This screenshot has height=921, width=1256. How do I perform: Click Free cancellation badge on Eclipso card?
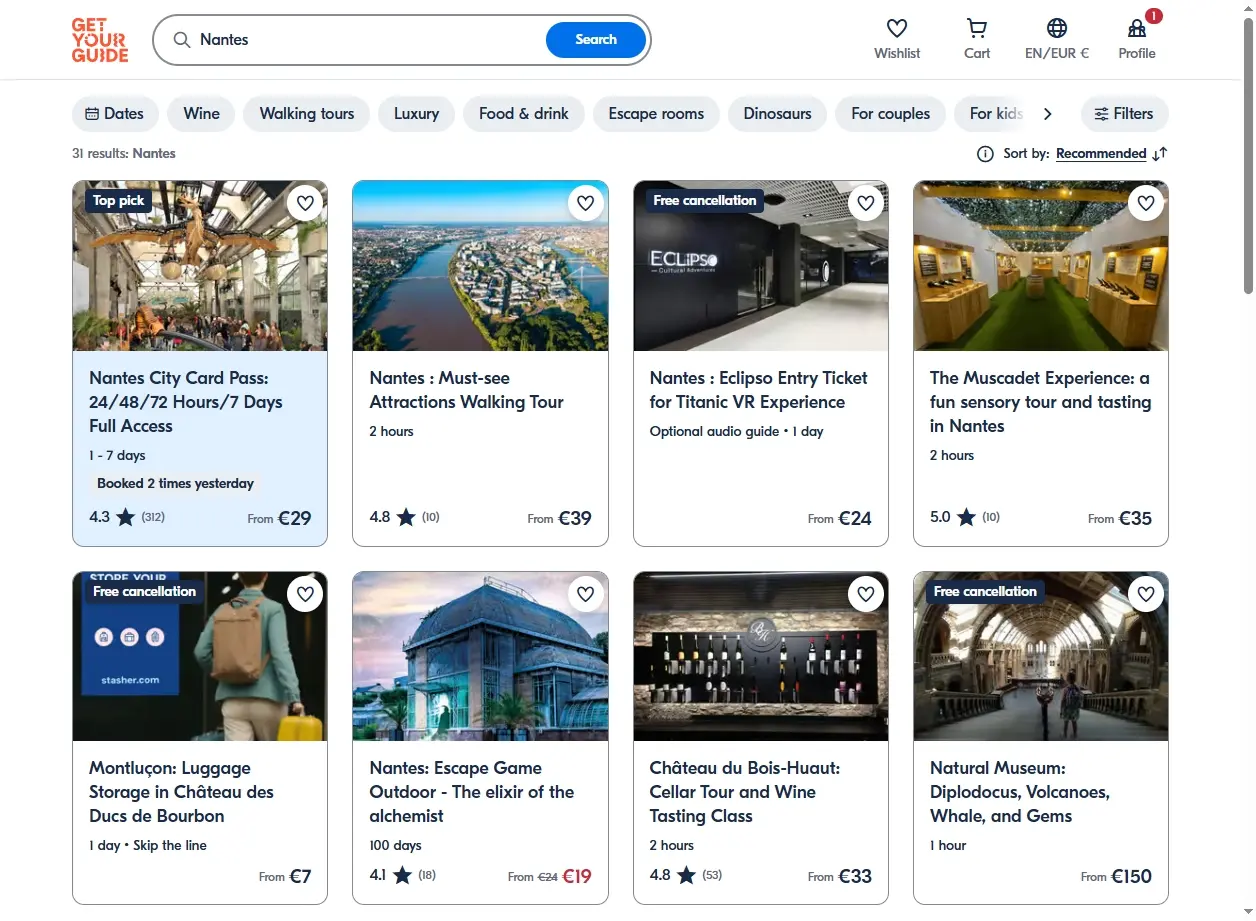705,201
